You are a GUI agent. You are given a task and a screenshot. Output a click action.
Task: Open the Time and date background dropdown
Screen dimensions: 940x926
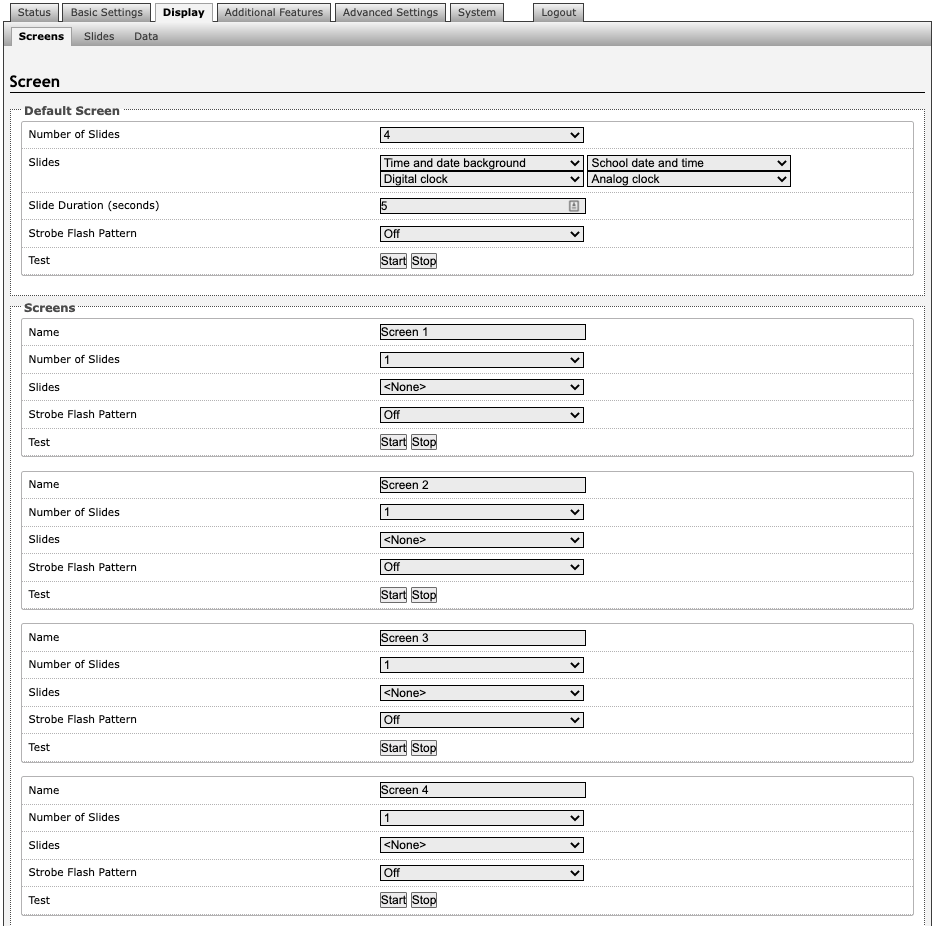(481, 163)
